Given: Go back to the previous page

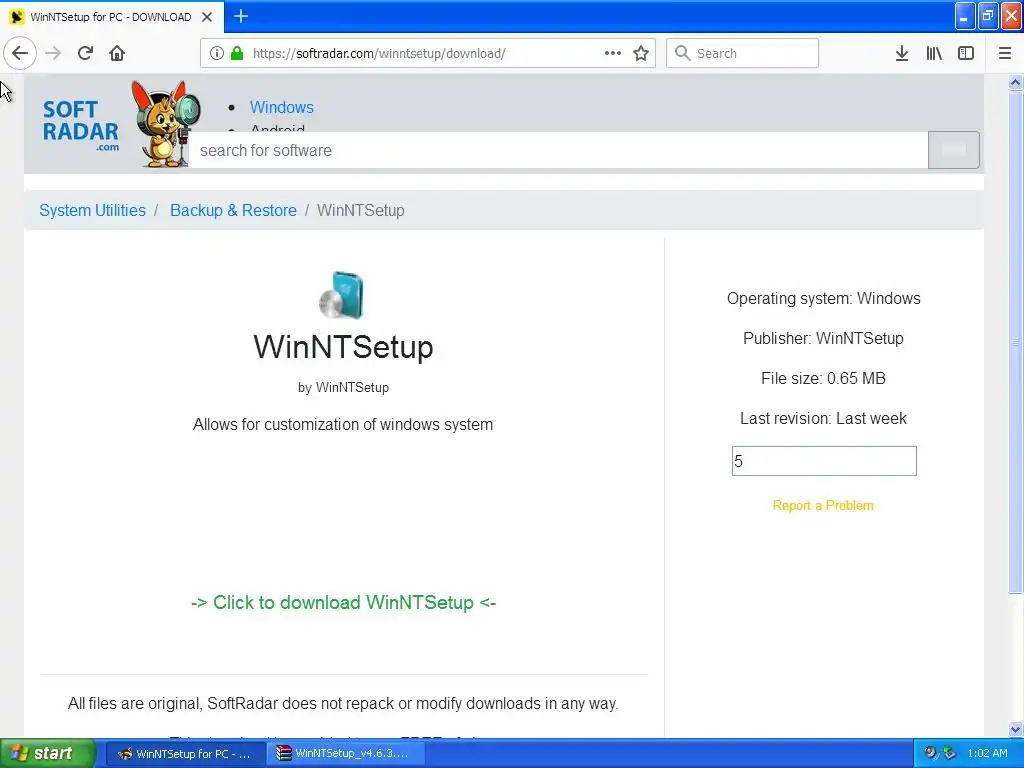Looking at the screenshot, I should [20, 53].
